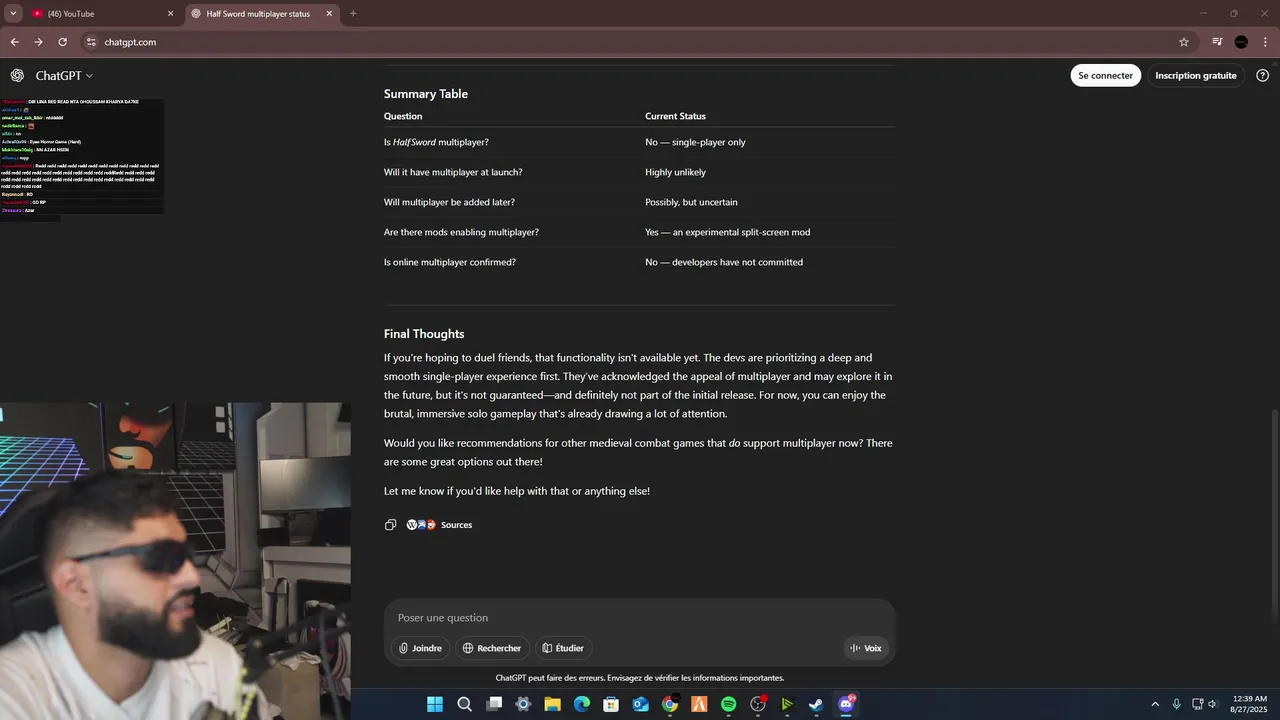Click the Se connecter button
Viewport: 1280px width, 720px height.
[x=1105, y=76]
